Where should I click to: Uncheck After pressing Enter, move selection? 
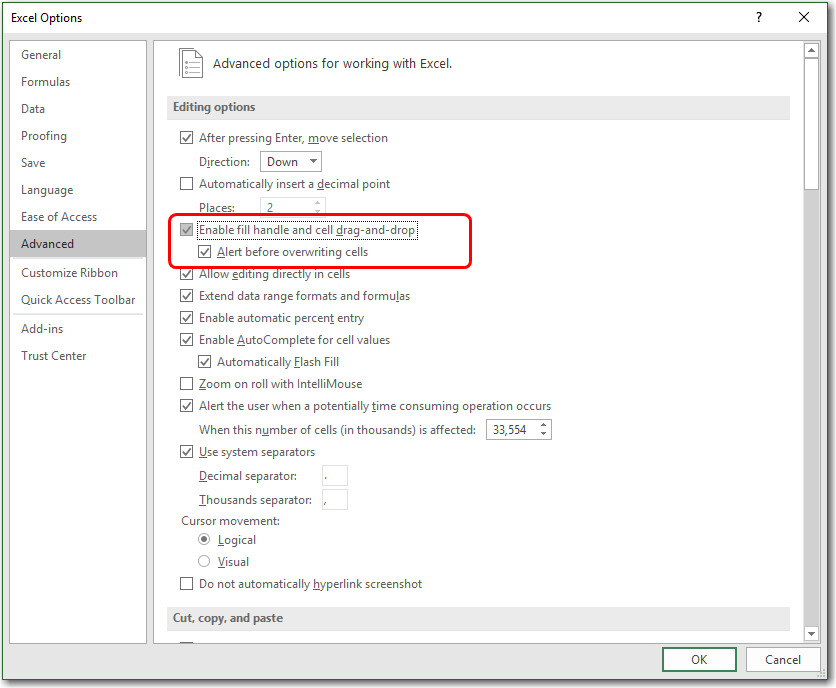(x=186, y=138)
